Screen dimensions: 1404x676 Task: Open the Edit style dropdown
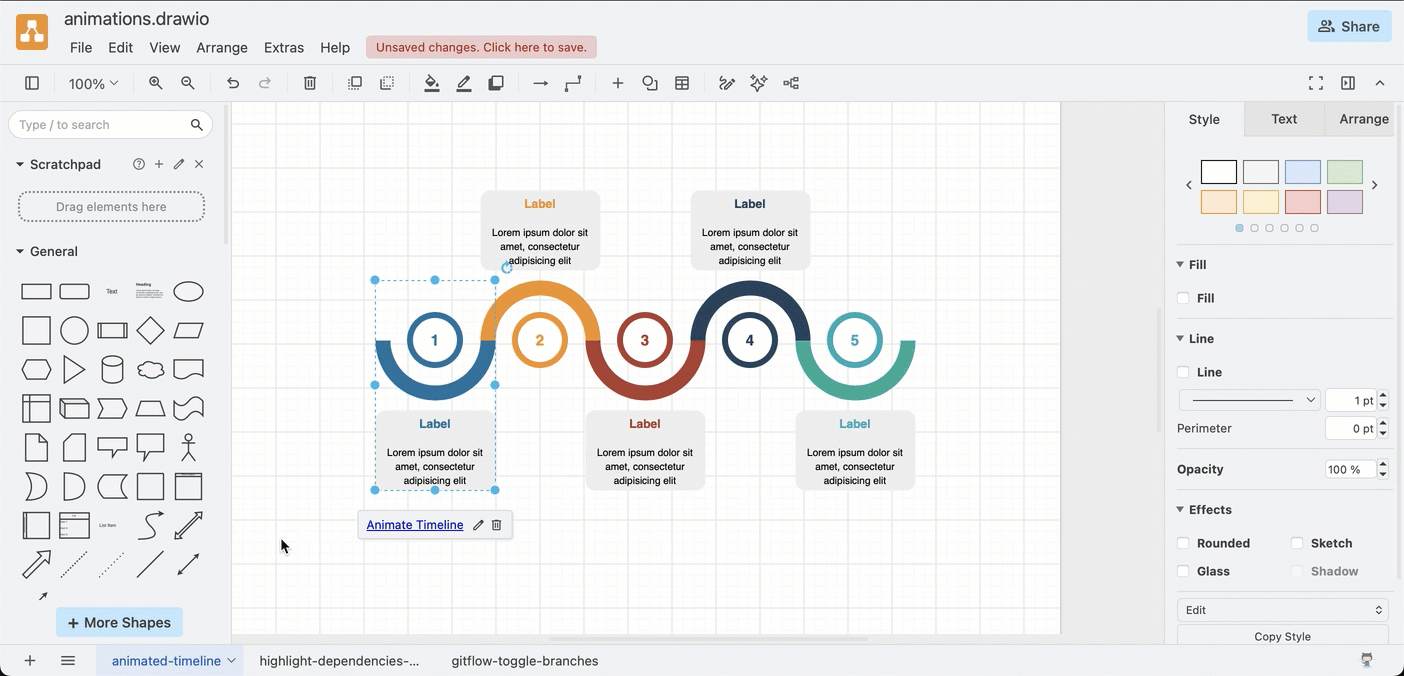[1283, 610]
